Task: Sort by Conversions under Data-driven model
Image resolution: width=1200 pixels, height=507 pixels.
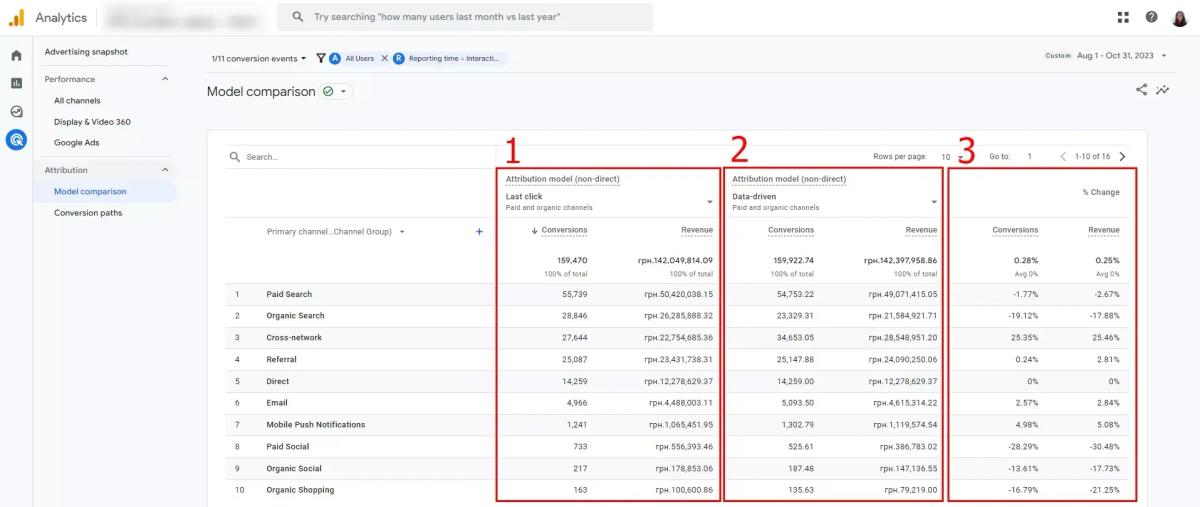Action: coord(791,230)
